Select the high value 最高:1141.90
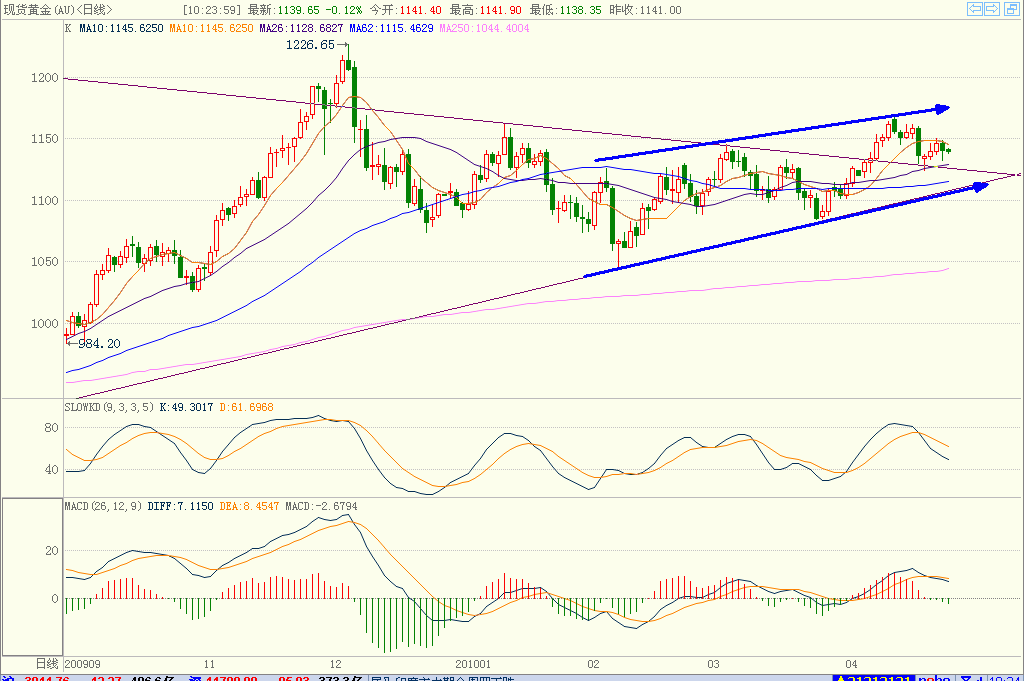The height and width of the screenshot is (681, 1024). click(485, 10)
